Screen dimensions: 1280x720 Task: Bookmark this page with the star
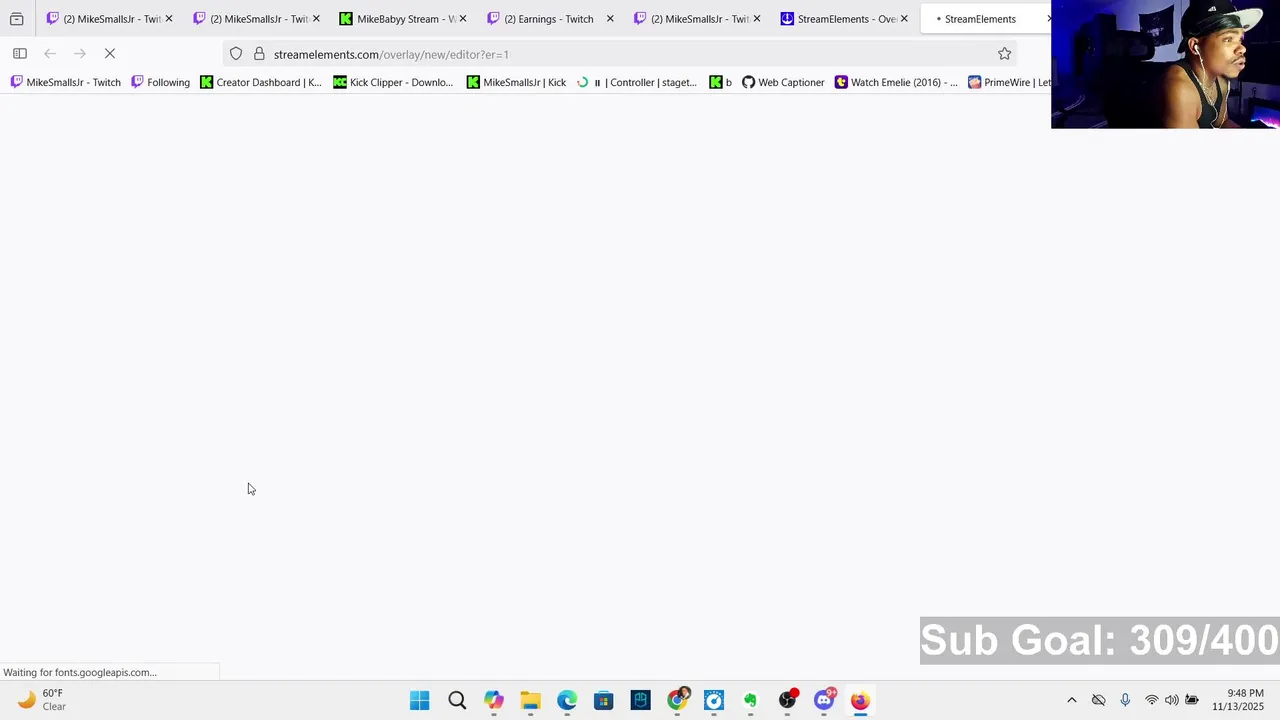(1004, 54)
